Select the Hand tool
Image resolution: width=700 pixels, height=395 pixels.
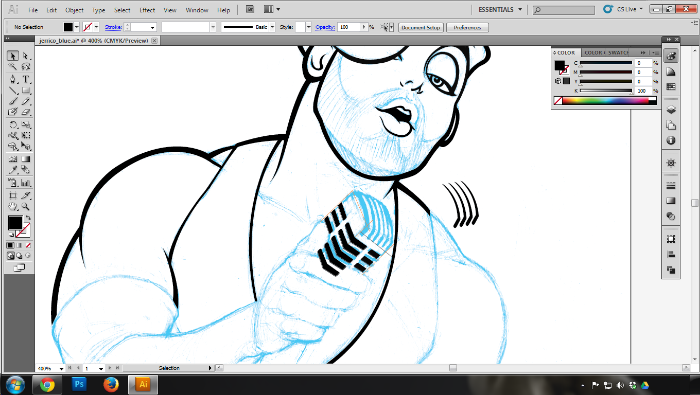click(13, 206)
